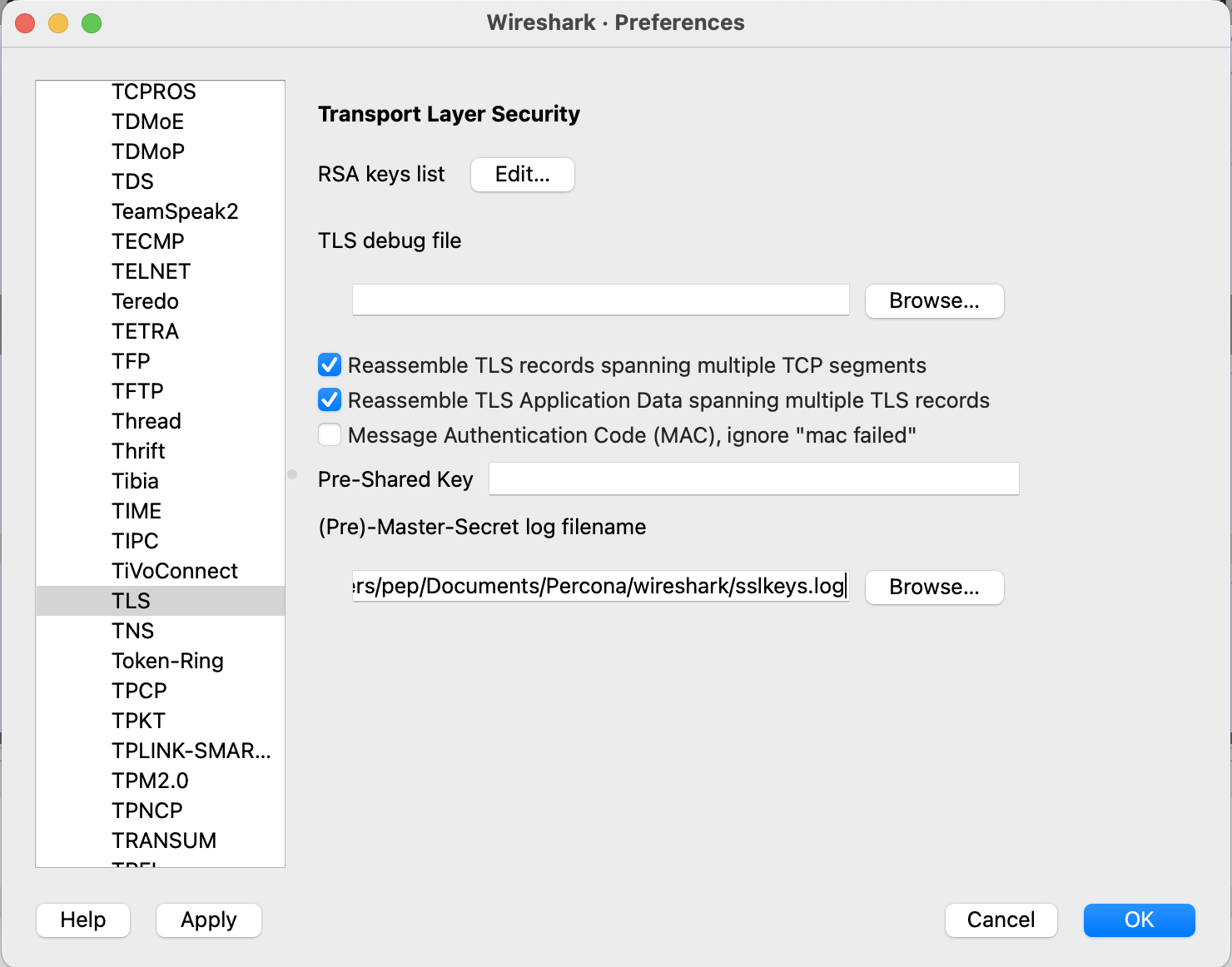This screenshot has height=967, width=1232.
Task: Cancel the preferences dialog
Action: [x=1001, y=920]
